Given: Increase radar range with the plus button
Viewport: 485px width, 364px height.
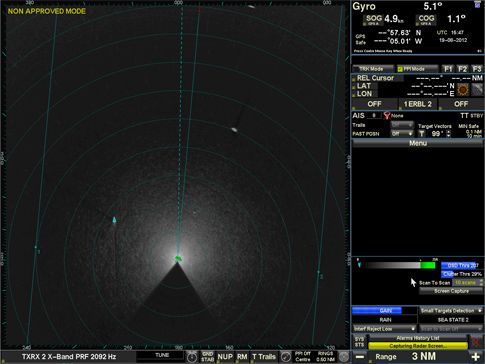Looking at the screenshot, I should (476, 357).
